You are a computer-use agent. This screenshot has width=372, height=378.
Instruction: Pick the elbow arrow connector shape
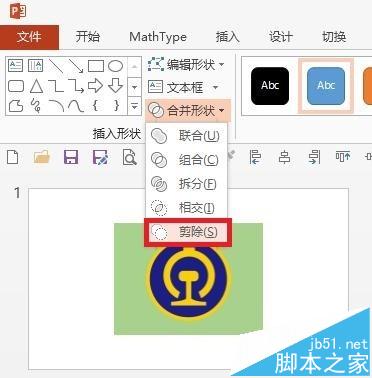(76, 86)
